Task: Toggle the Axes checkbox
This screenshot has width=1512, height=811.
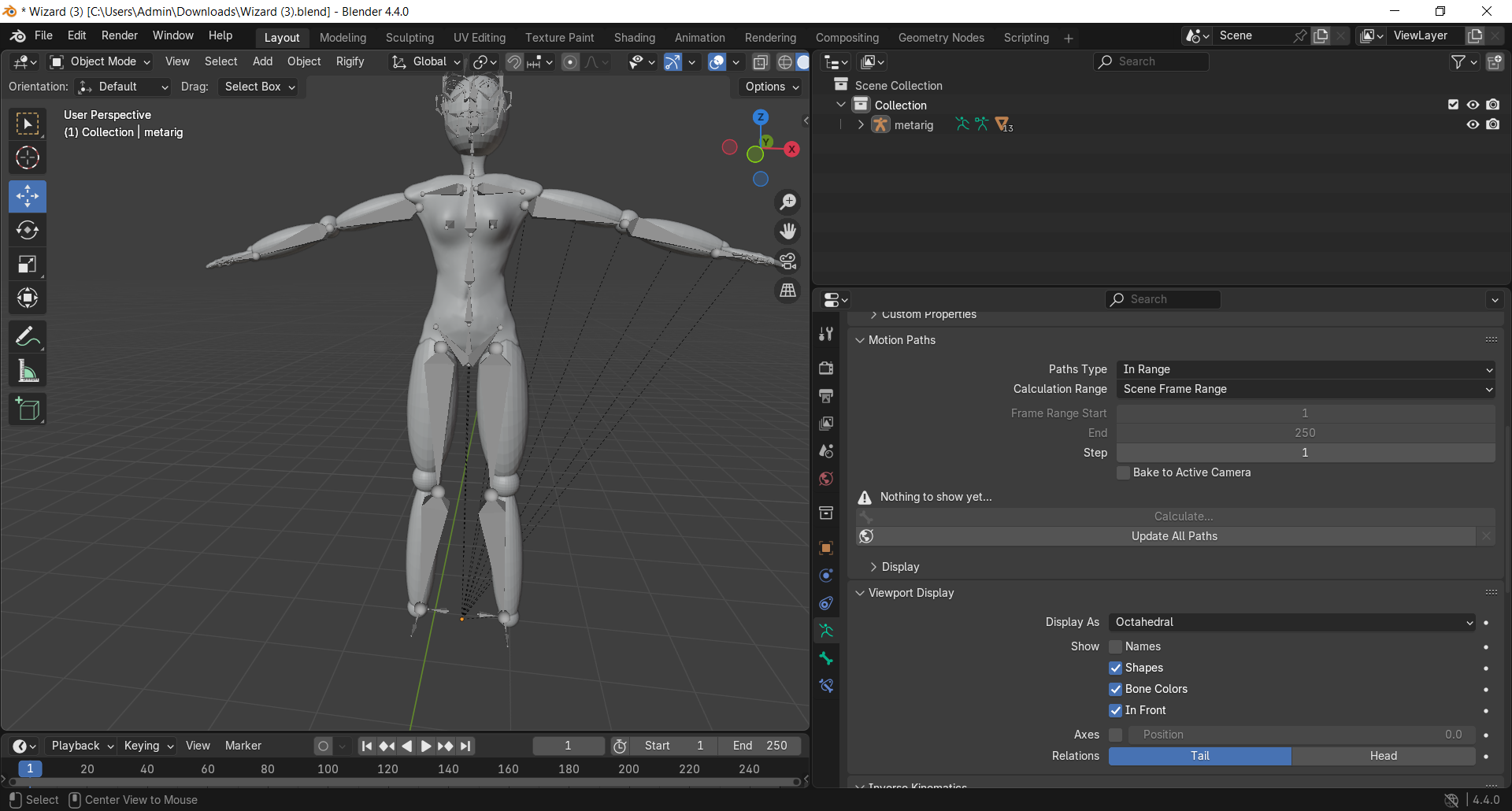Action: click(1115, 735)
